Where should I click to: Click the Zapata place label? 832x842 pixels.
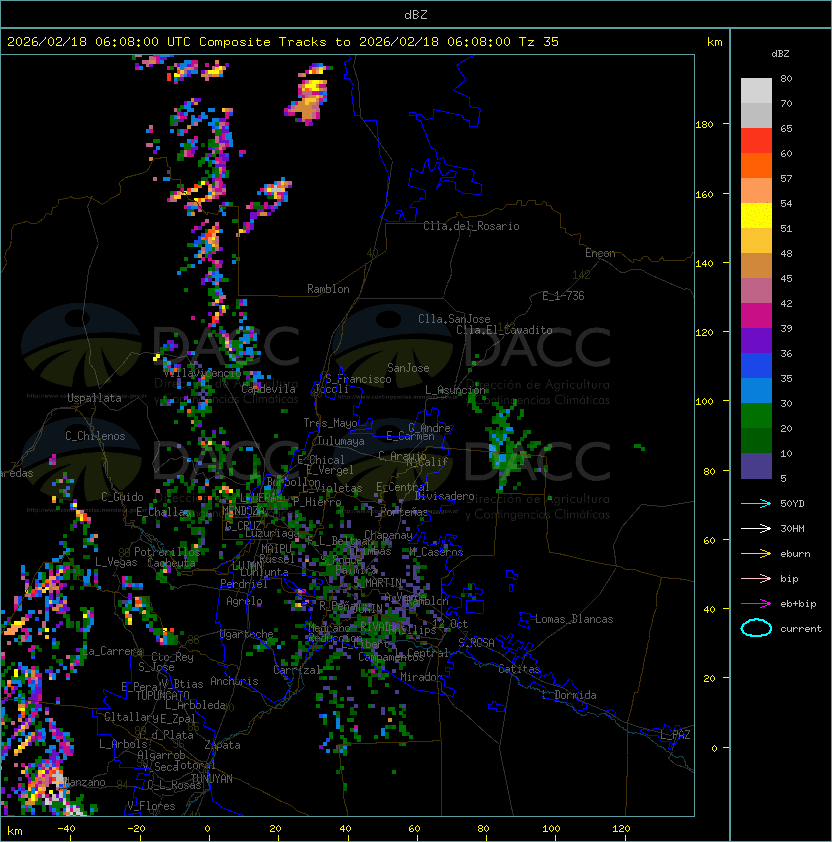(222, 745)
